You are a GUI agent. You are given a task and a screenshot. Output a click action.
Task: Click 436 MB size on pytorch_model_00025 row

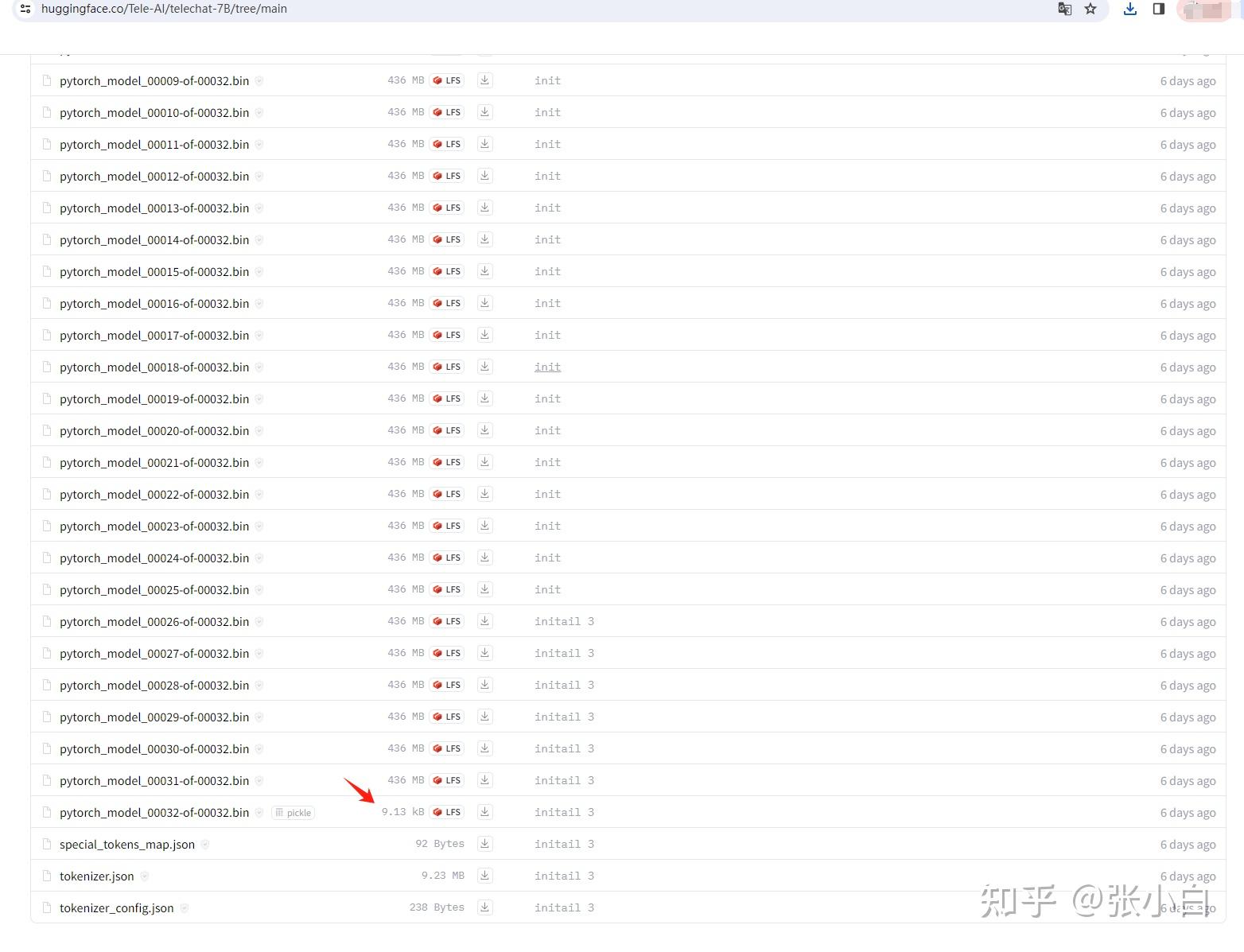click(x=406, y=589)
